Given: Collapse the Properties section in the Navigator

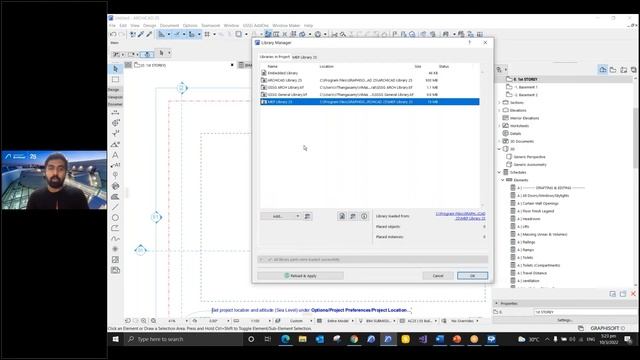Looking at the screenshot, I should click(497, 304).
